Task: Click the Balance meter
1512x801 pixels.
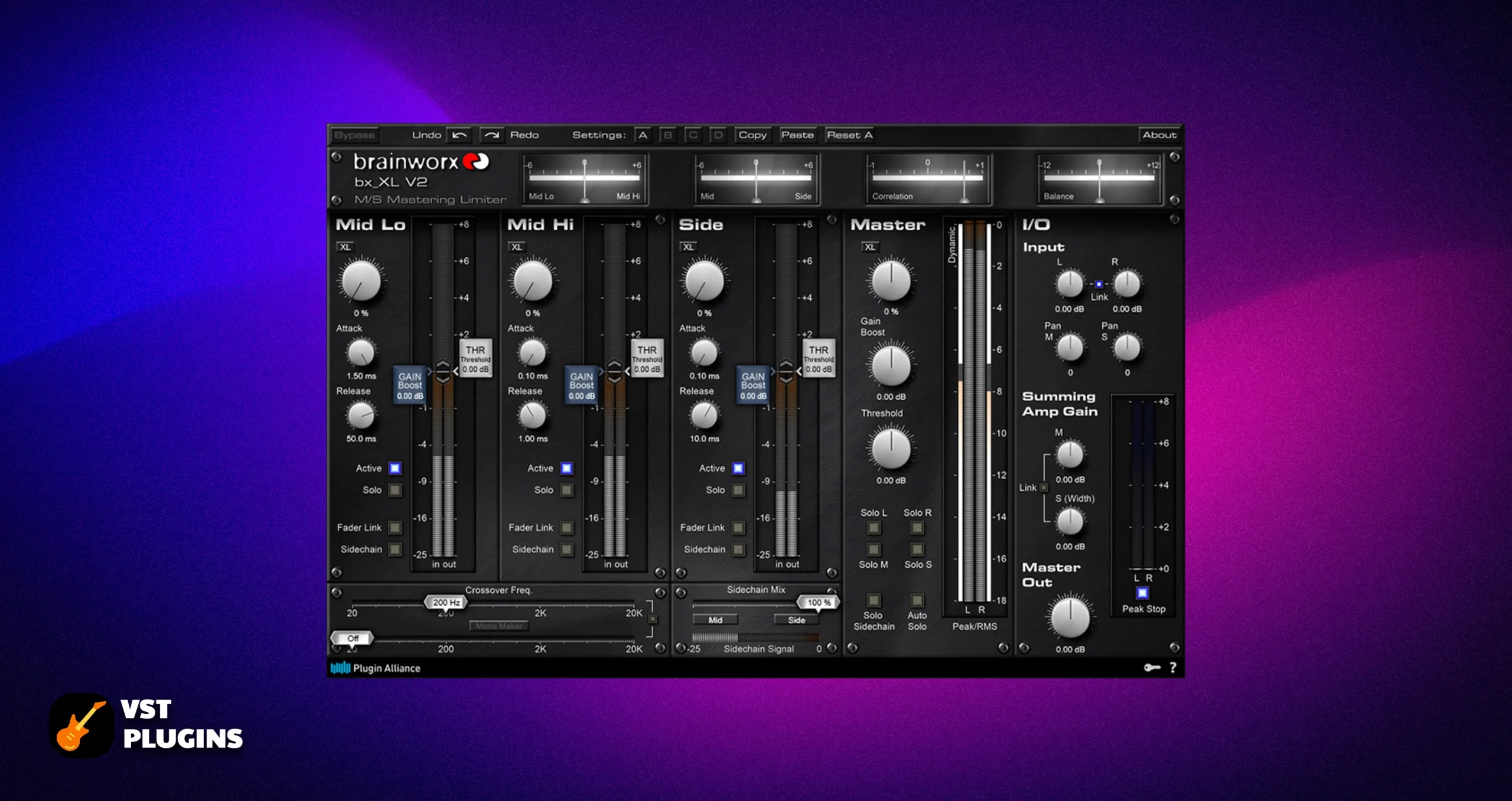Action: coord(1099,179)
